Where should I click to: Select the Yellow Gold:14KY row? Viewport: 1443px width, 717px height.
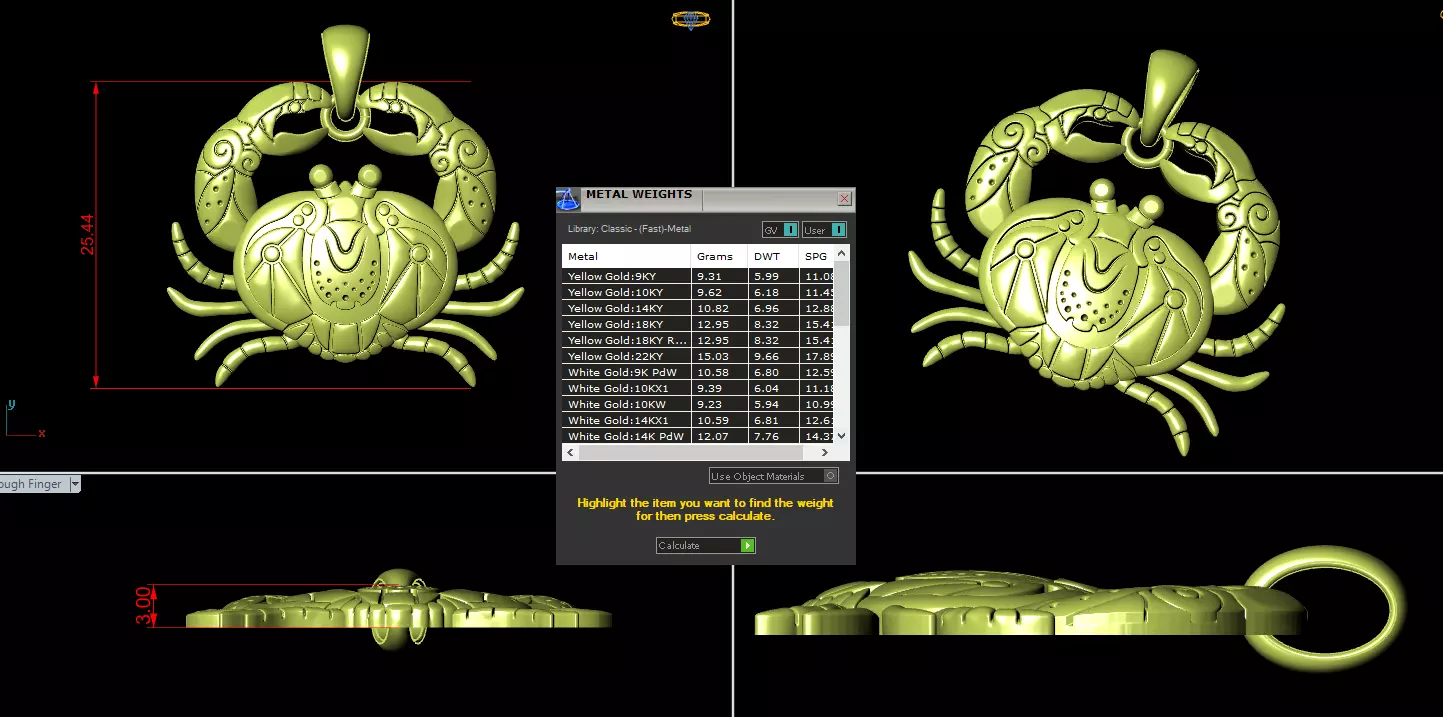(x=699, y=308)
